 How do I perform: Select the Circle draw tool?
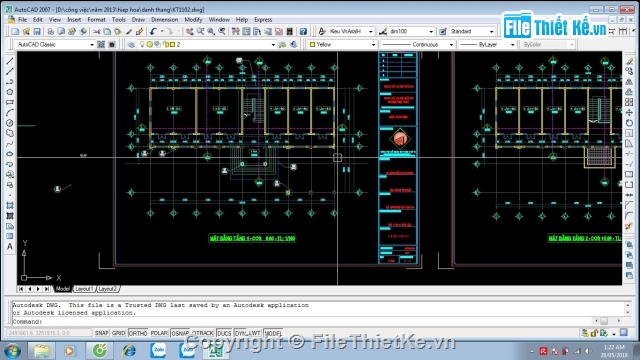[x=10, y=123]
